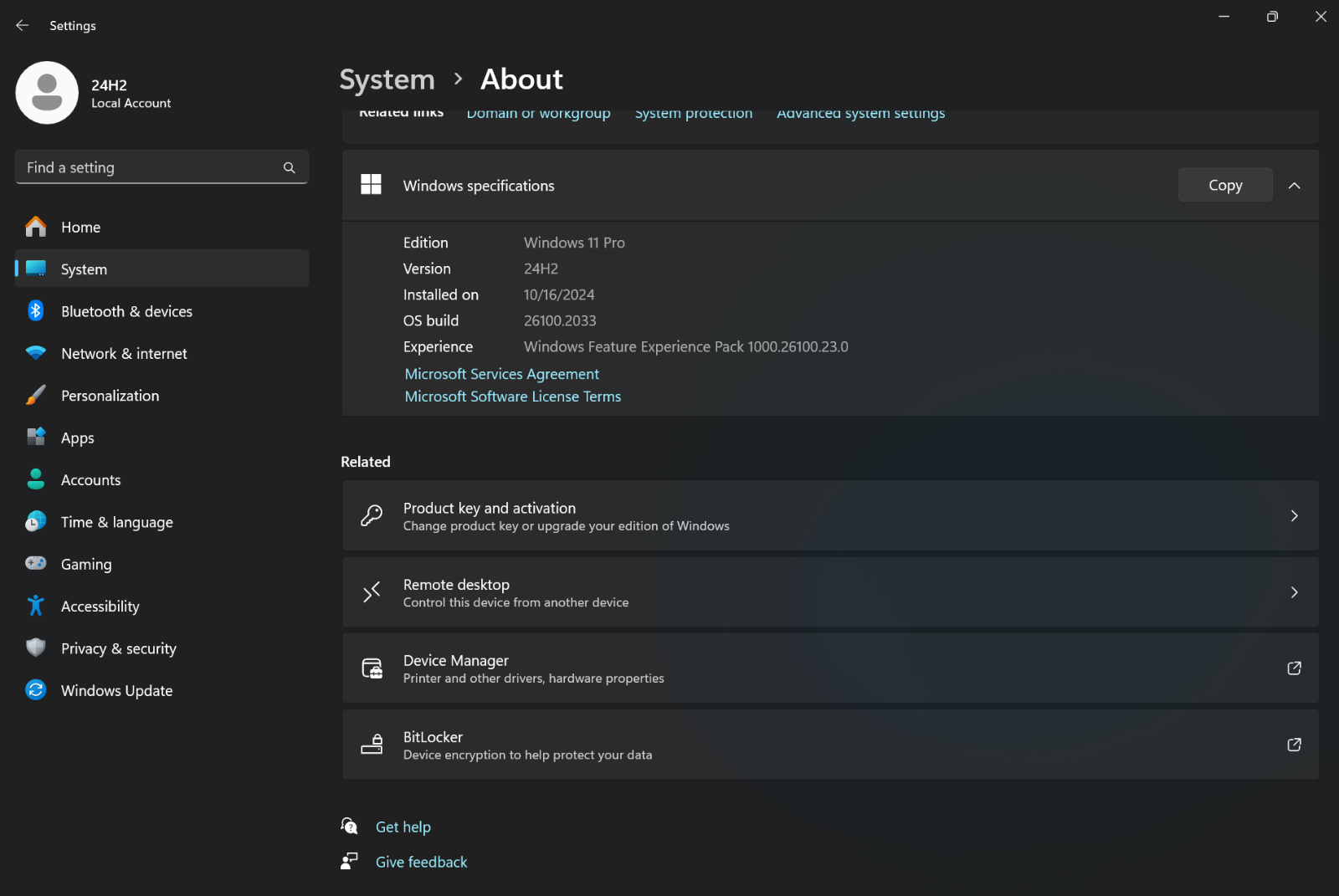The image size is (1339, 896).
Task: Click the Find a setting search box
Action: click(x=162, y=167)
